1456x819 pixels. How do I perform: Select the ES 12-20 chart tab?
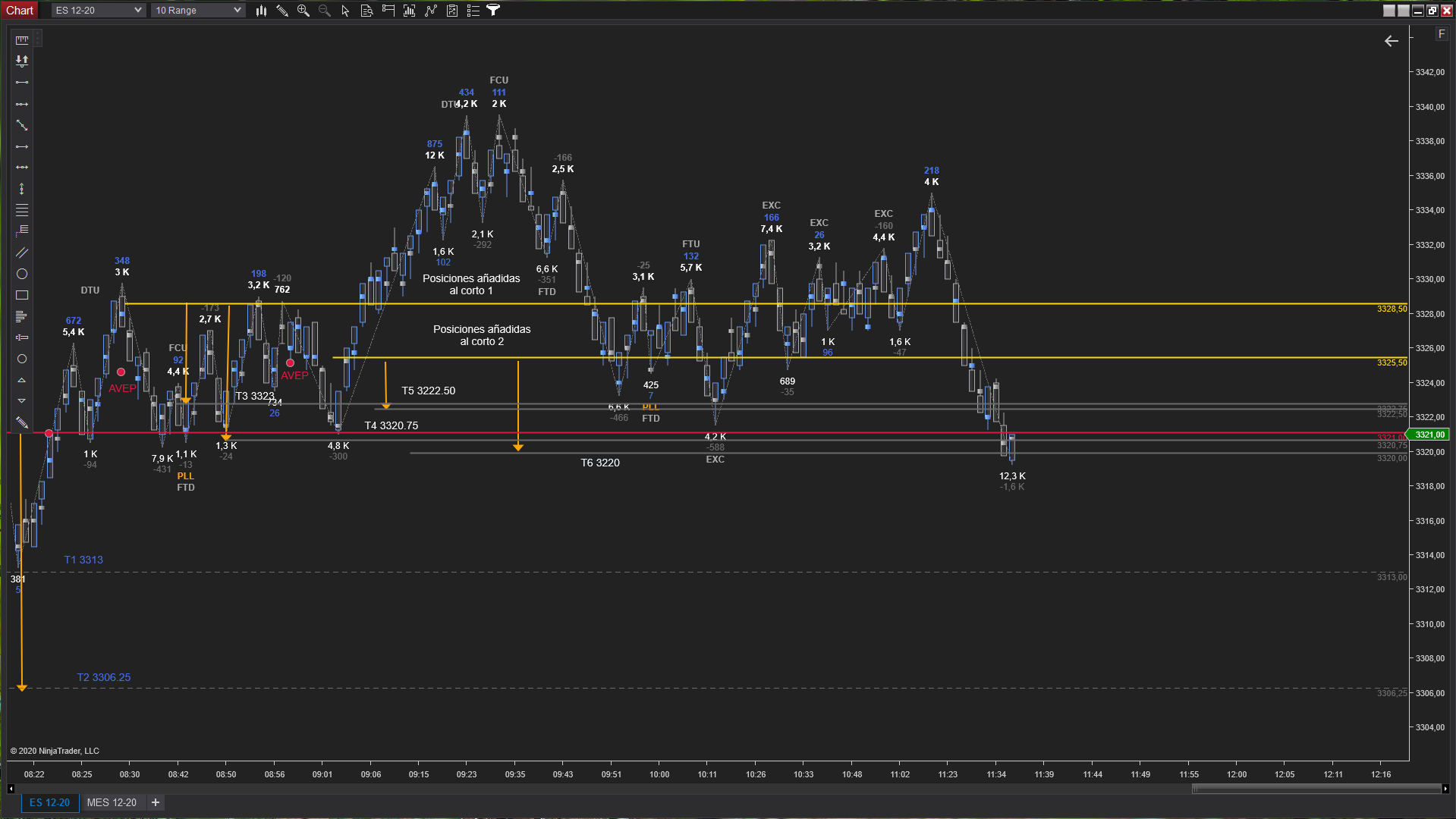pyautogui.click(x=49, y=802)
